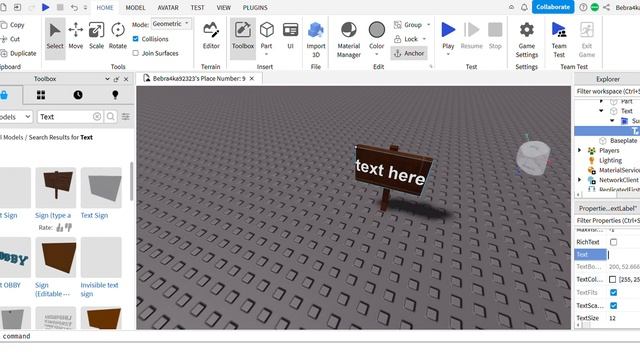Open the Models category dropdown
Image resolution: width=640 pixels, height=360 pixels.
(16, 117)
